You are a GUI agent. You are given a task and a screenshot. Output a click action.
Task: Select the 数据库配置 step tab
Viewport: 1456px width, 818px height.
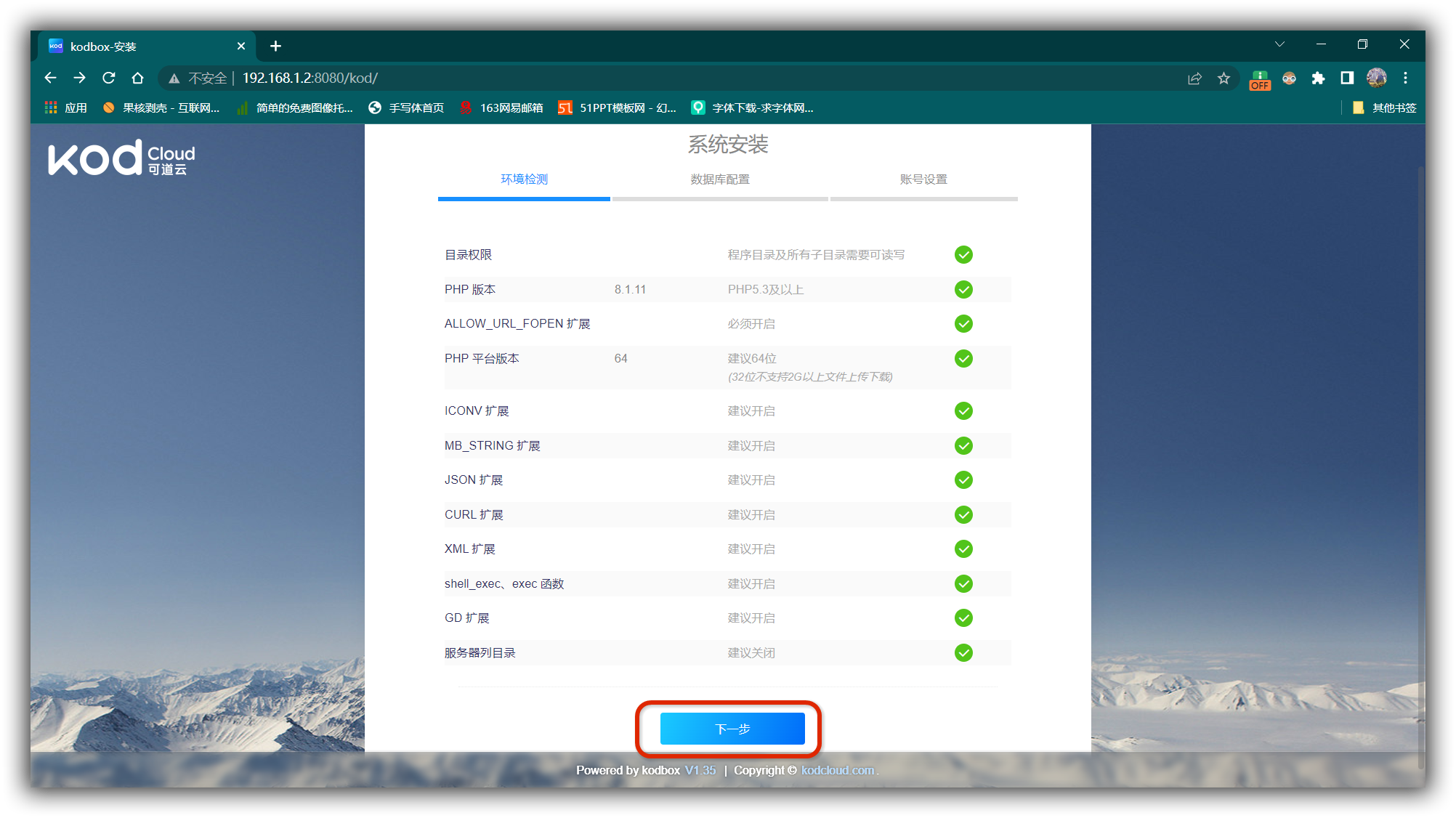click(x=720, y=179)
